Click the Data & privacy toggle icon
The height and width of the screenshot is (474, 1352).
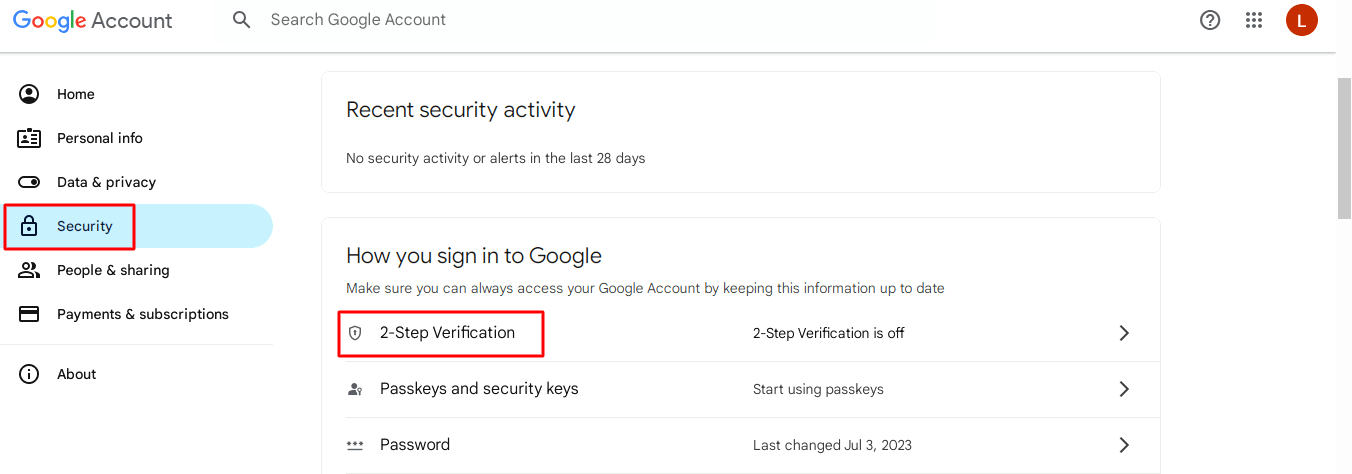(x=29, y=182)
